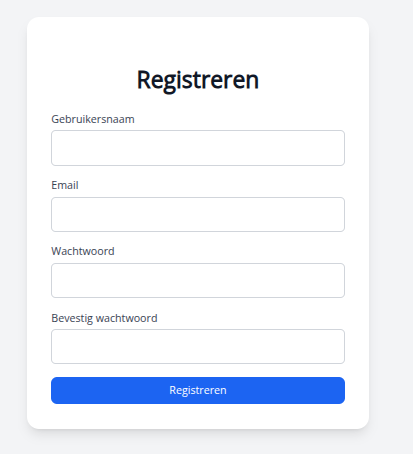Image resolution: width=413 pixels, height=454 pixels.
Task: Click the field under Gebruikersnaam label
Action: [x=198, y=148]
